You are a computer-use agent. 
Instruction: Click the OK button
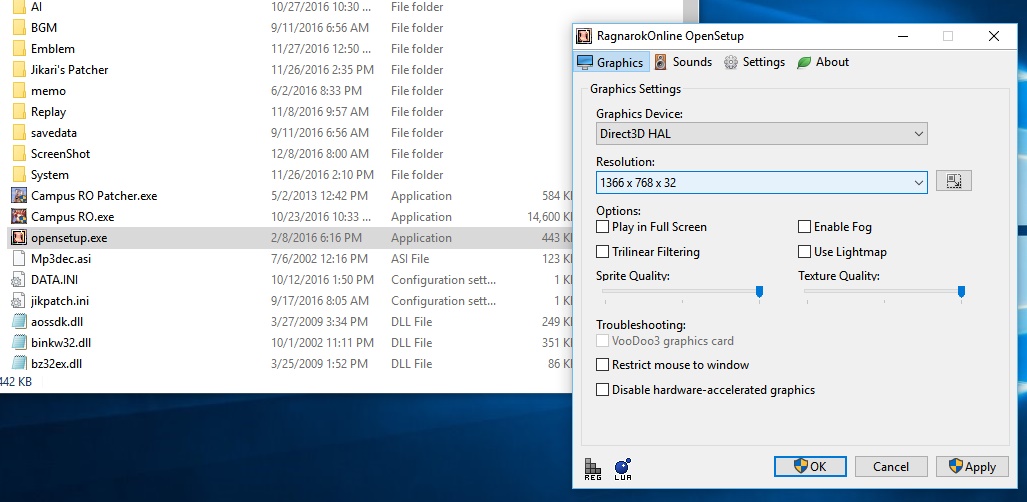(x=810, y=467)
